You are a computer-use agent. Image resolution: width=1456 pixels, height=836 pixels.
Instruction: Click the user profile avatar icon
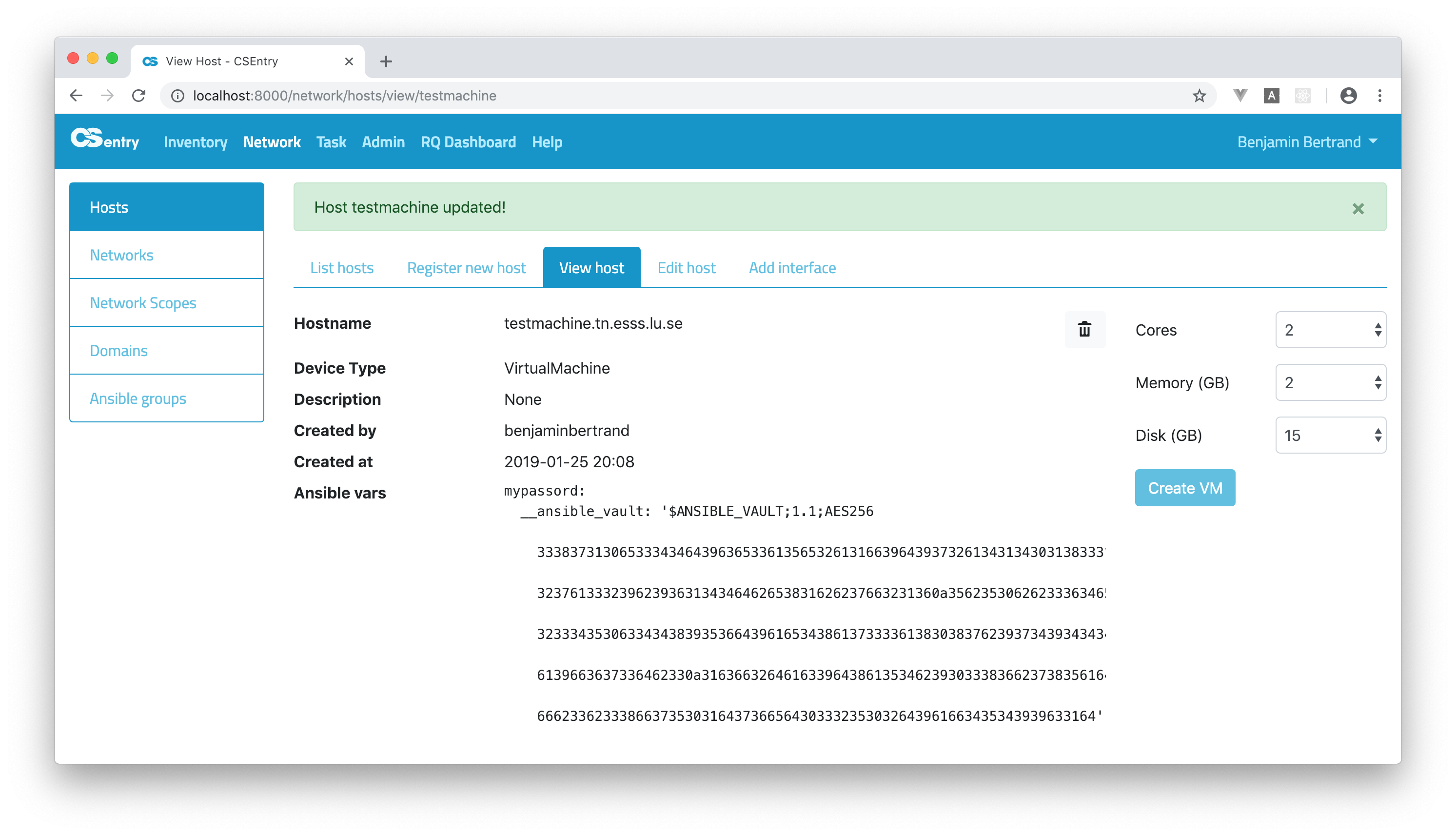[x=1348, y=96]
